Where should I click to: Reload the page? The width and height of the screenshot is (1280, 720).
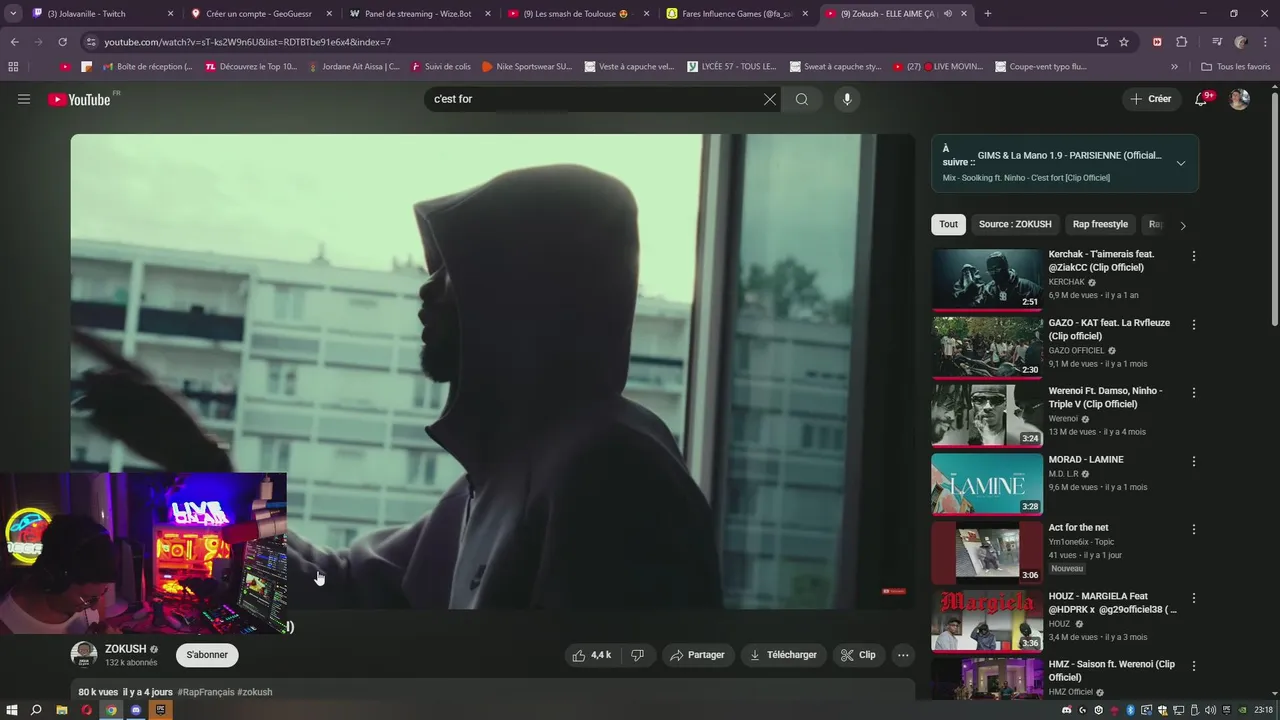pyautogui.click(x=62, y=42)
